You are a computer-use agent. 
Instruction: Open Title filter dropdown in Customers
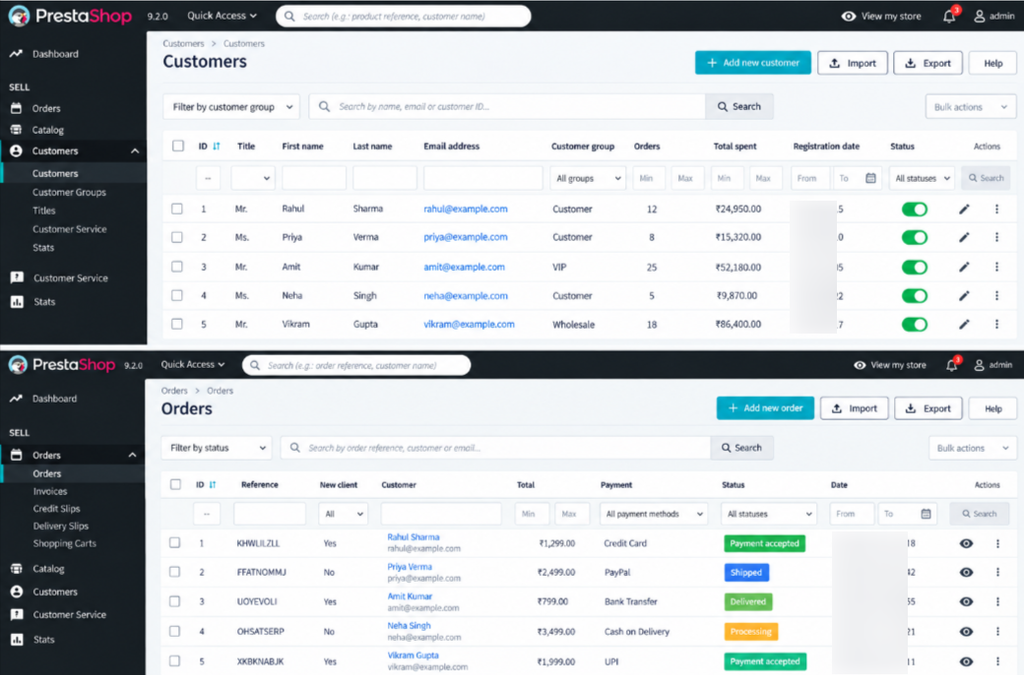(253, 178)
